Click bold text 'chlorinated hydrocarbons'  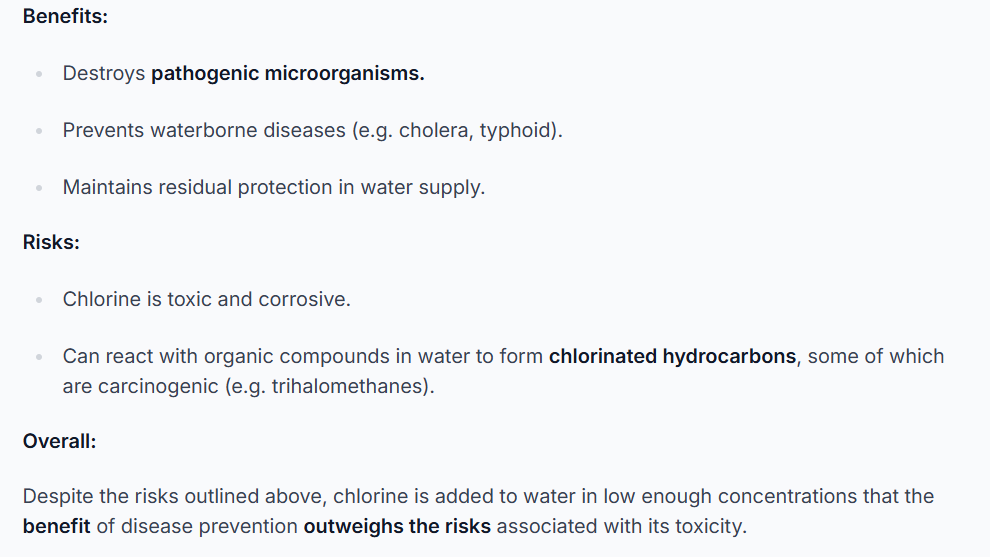(x=672, y=356)
